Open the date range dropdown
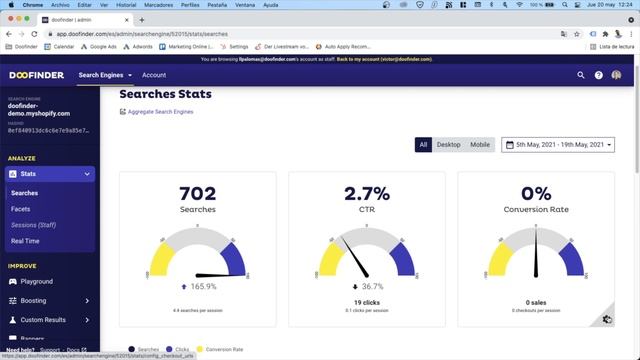The height and width of the screenshot is (360, 640). 558,145
